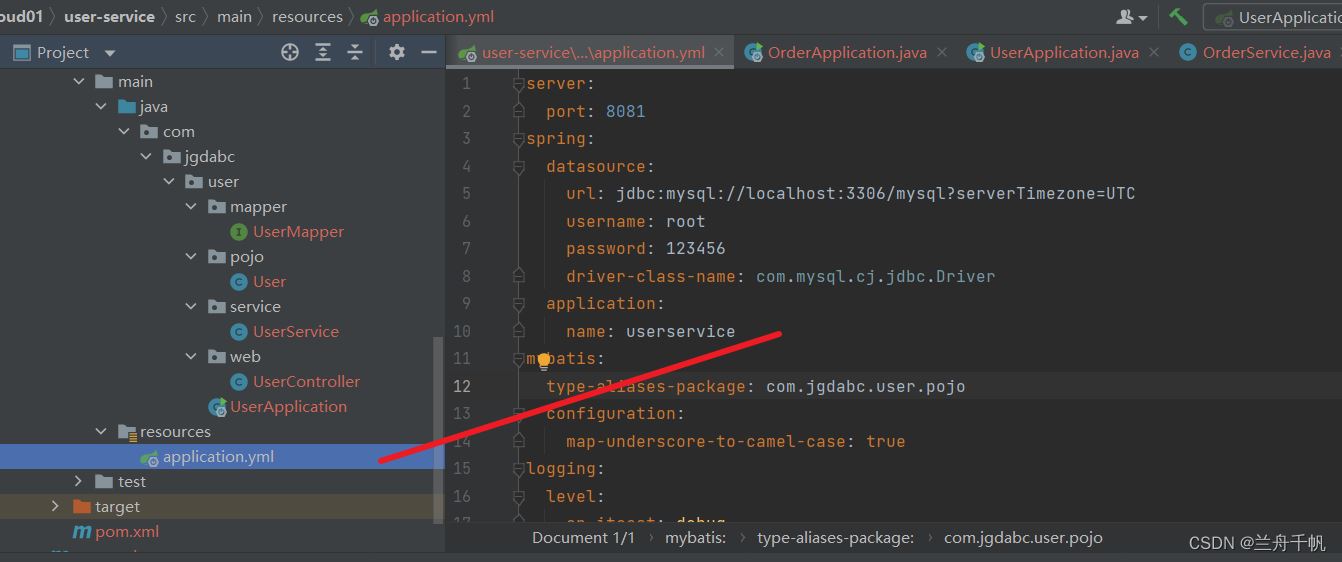Select application.yml in project tree
The image size is (1342, 562).
click(x=218, y=457)
